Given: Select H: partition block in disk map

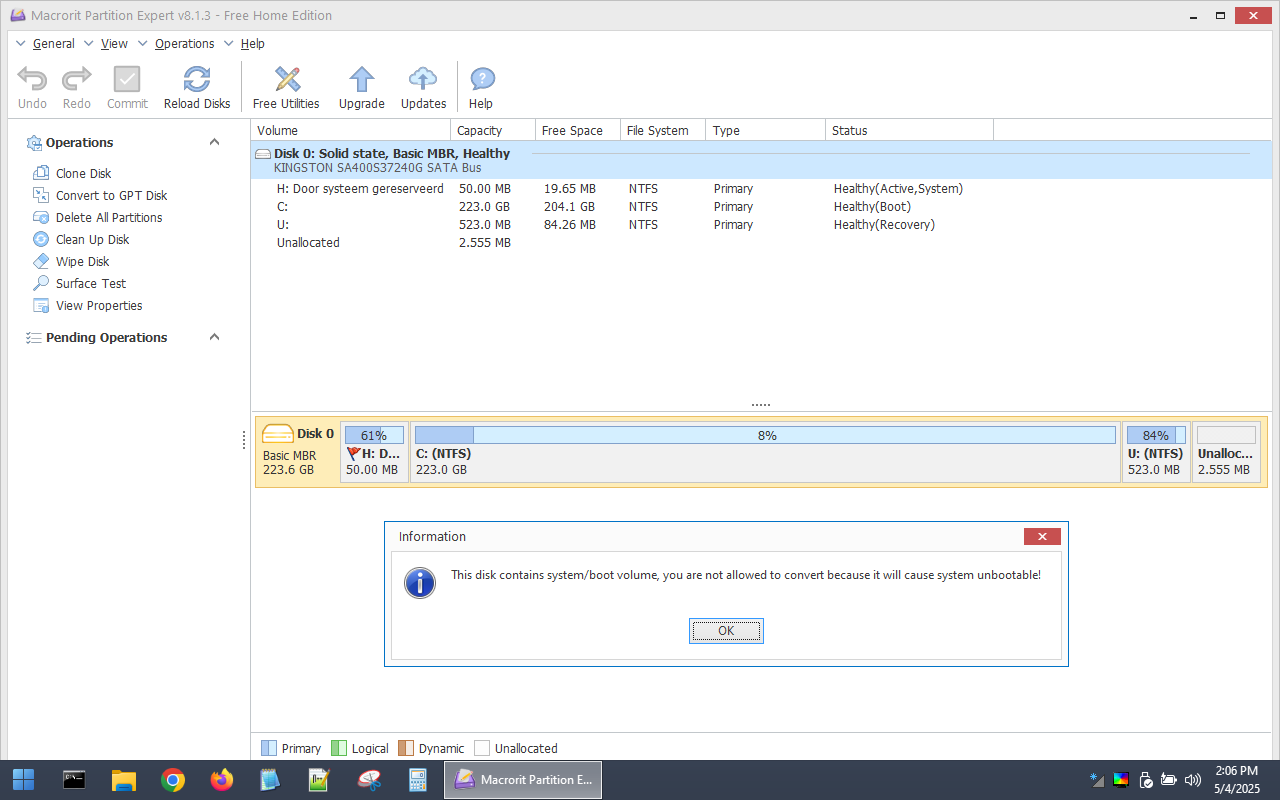Looking at the screenshot, I should 374,452.
